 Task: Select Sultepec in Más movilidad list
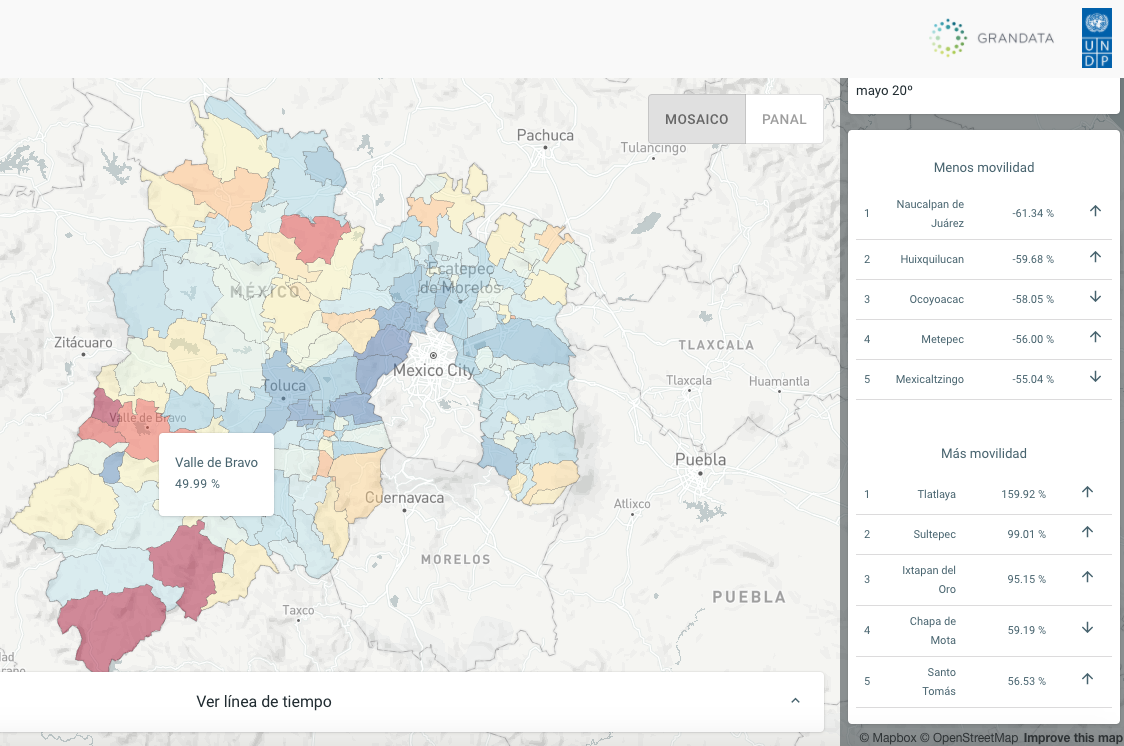point(936,534)
